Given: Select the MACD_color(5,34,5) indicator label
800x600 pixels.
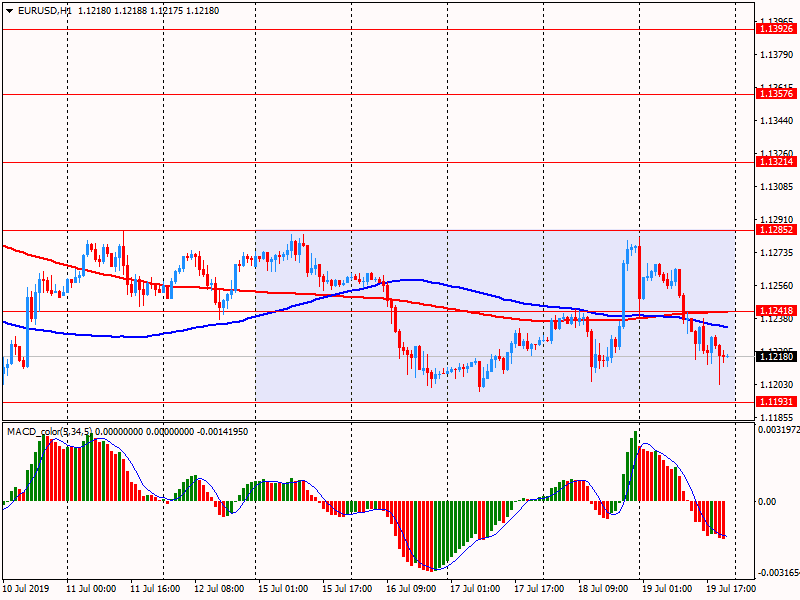Looking at the screenshot, I should click(x=49, y=432).
